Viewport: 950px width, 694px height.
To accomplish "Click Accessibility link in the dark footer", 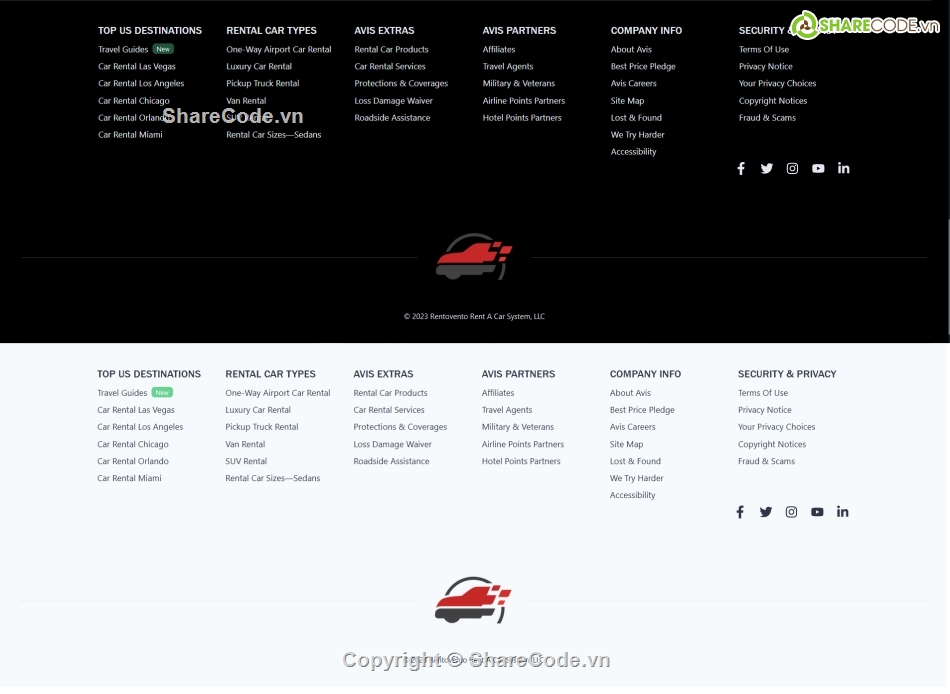I will [634, 152].
